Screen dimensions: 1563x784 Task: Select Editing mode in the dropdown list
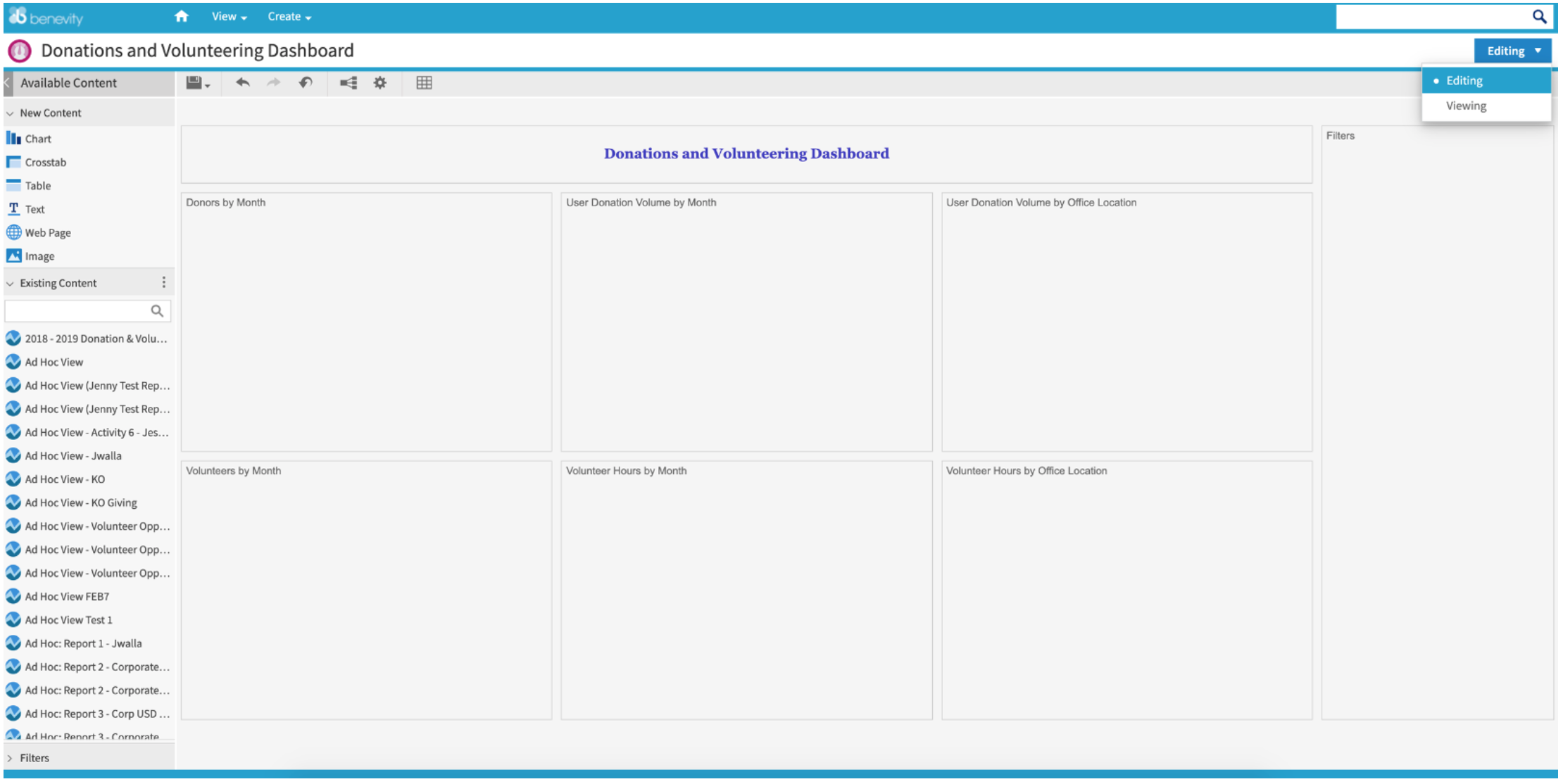point(1486,80)
